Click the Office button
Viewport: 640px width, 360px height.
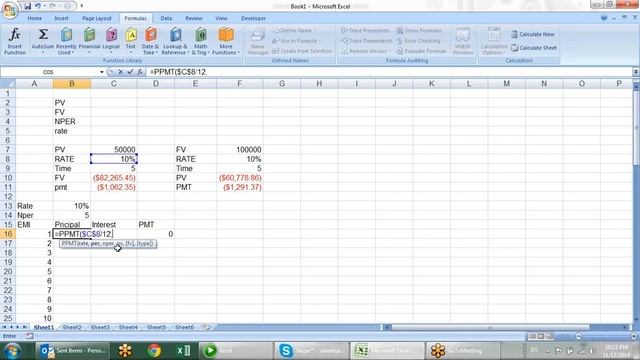(9, 10)
